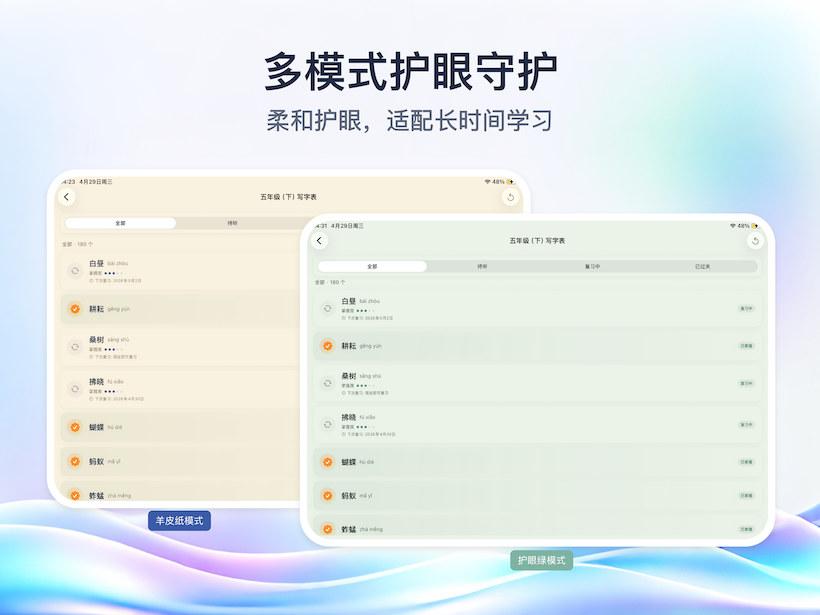Click the 复习中 status tag on the green 拂晓 row

746,425
